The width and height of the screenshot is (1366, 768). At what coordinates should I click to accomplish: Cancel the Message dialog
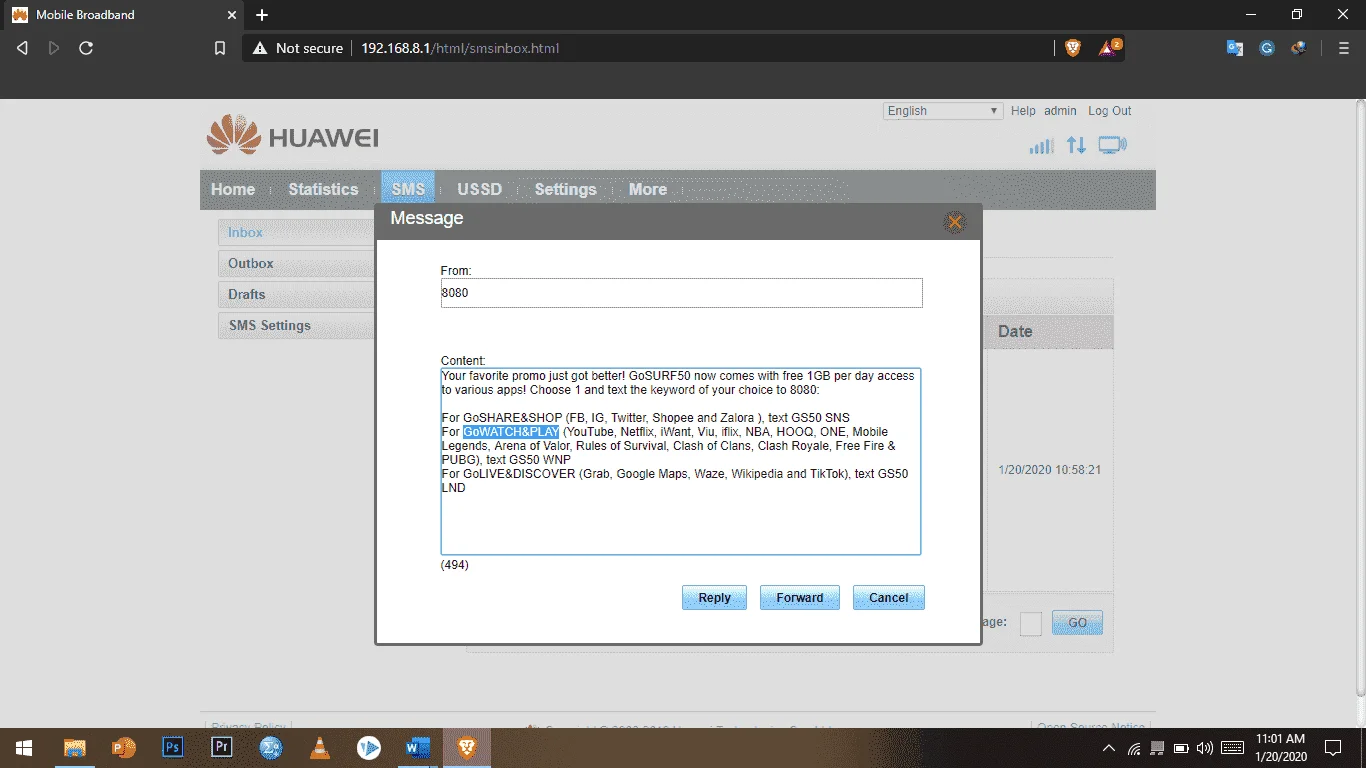coord(889,597)
